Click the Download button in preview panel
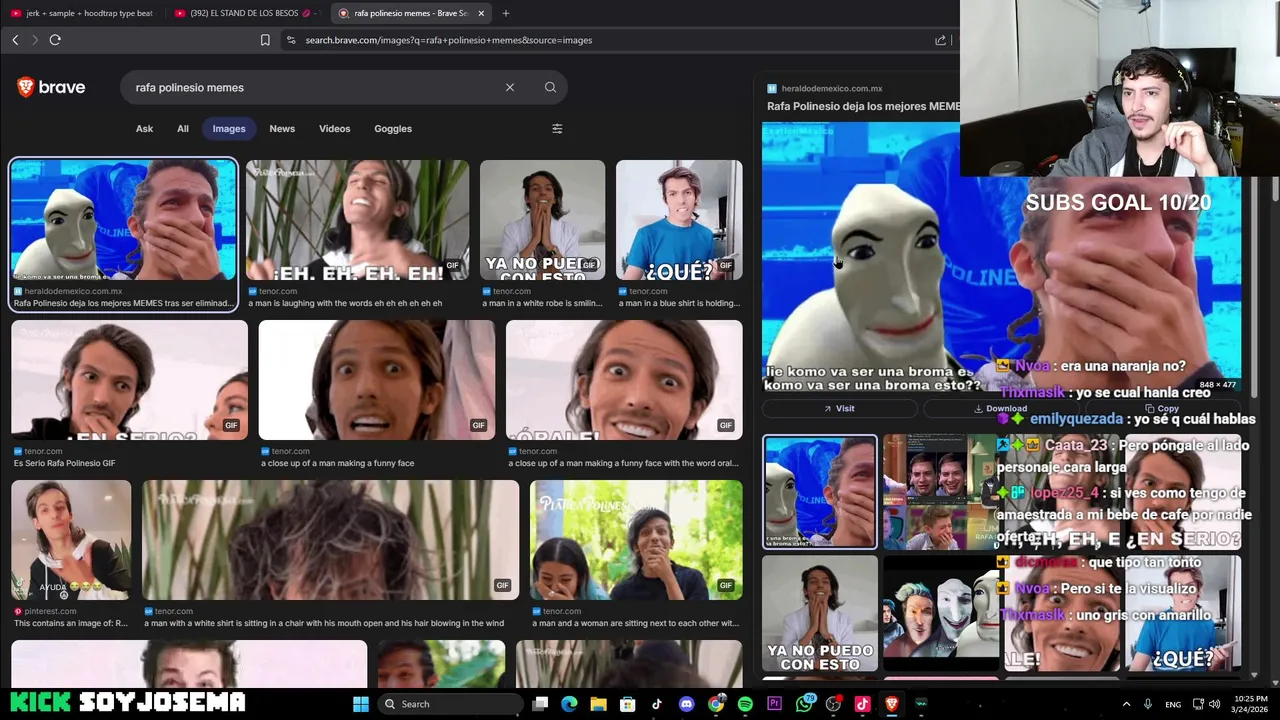1280x720 pixels. coord(1000,408)
